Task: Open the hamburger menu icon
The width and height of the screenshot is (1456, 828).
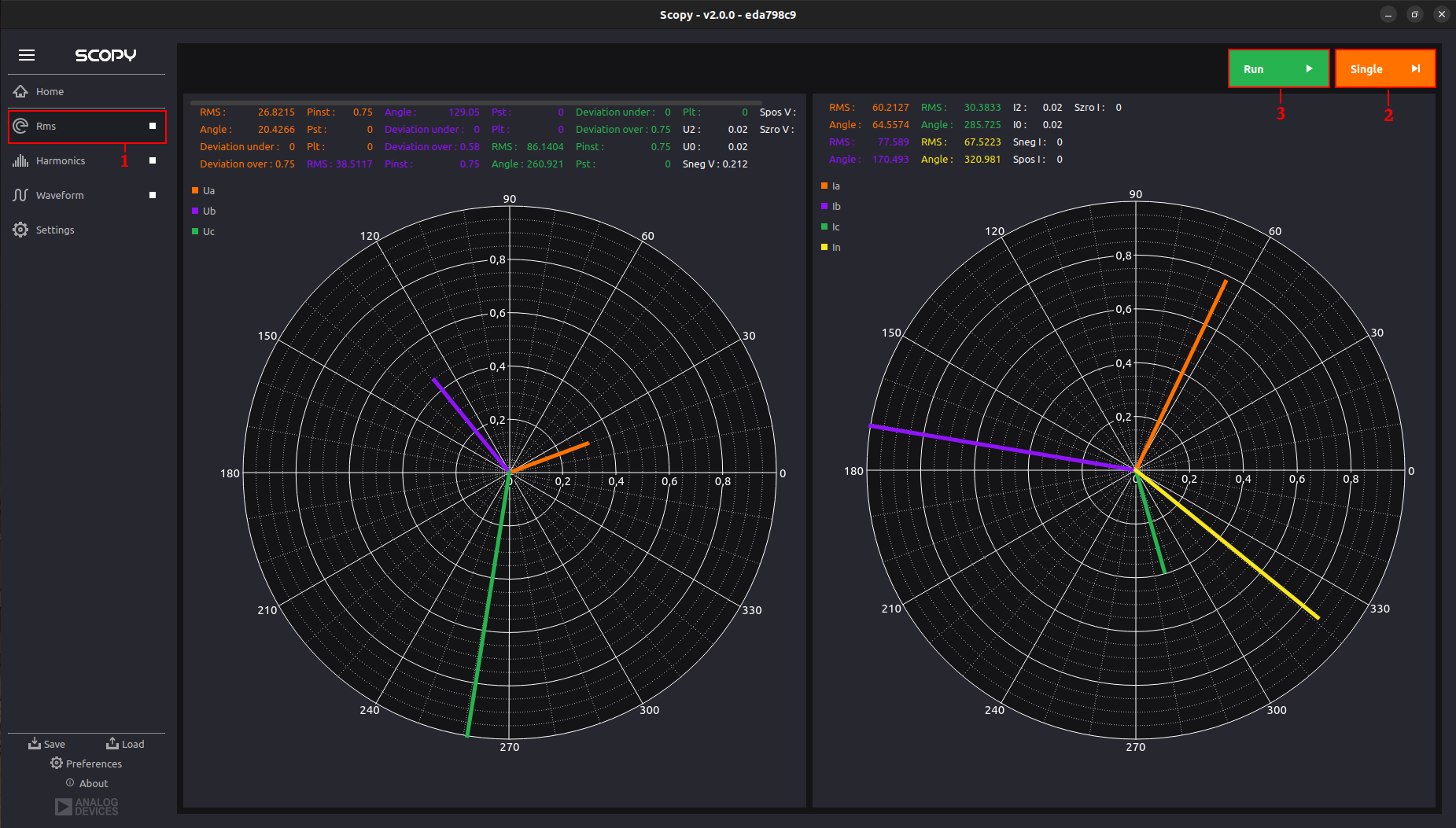Action: click(x=27, y=55)
